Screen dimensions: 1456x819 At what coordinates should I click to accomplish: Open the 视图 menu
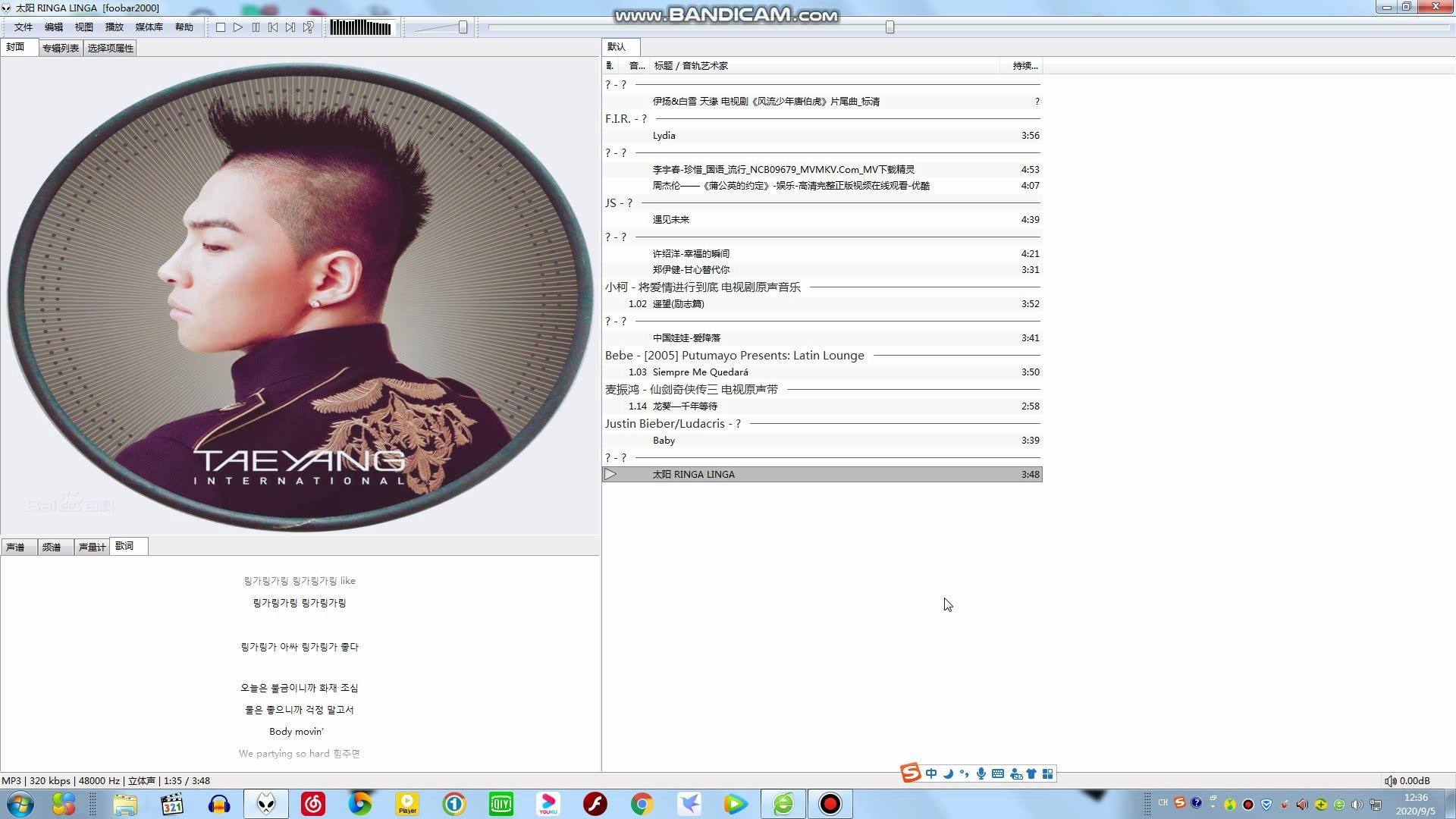84,27
